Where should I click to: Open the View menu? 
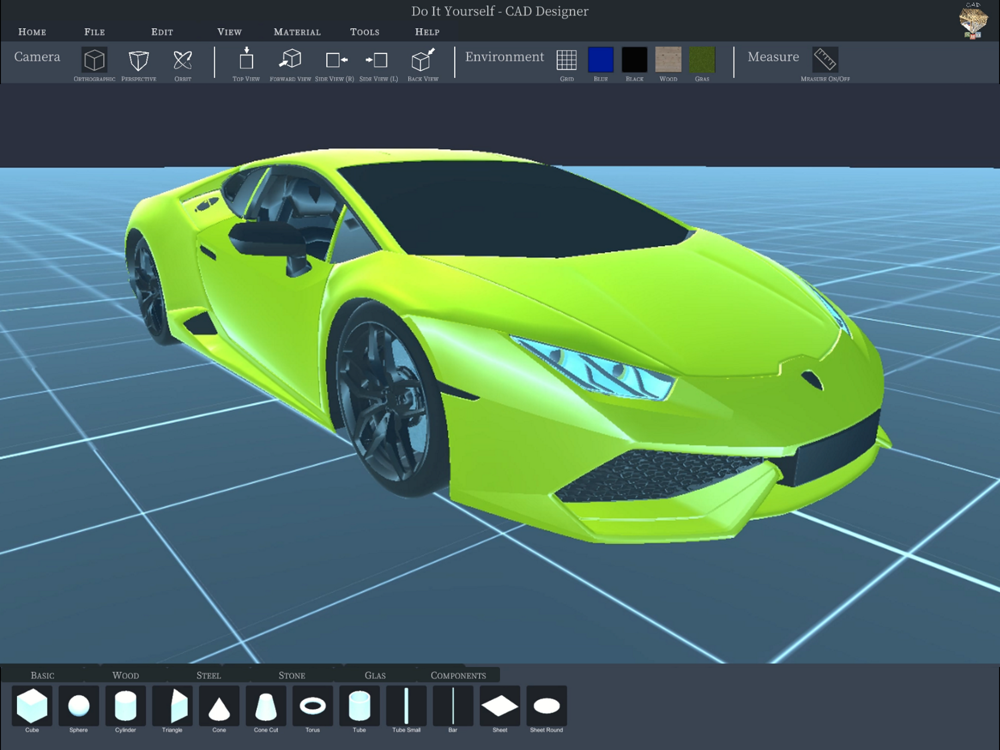tap(229, 32)
